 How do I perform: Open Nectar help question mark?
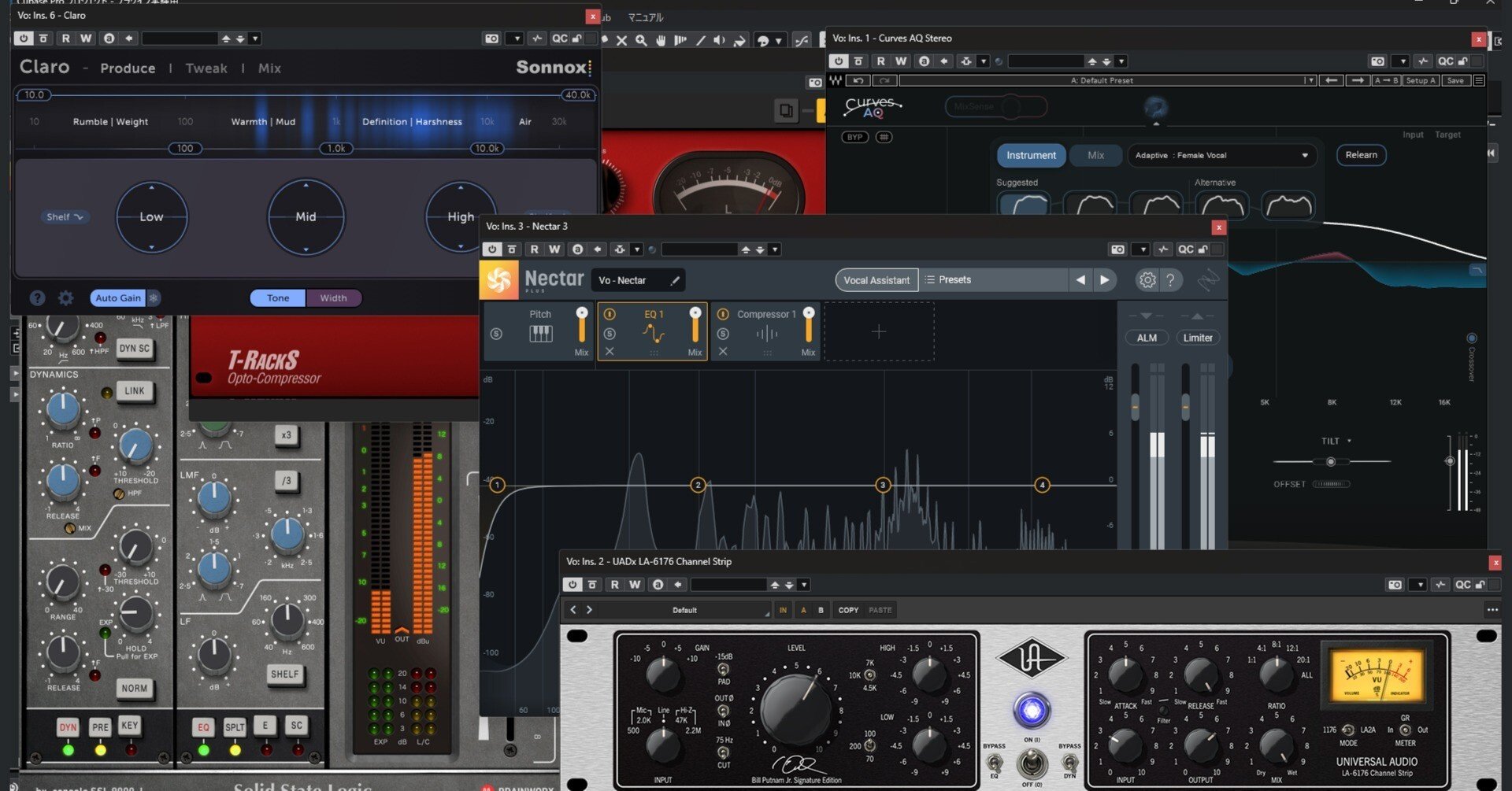(x=1170, y=279)
